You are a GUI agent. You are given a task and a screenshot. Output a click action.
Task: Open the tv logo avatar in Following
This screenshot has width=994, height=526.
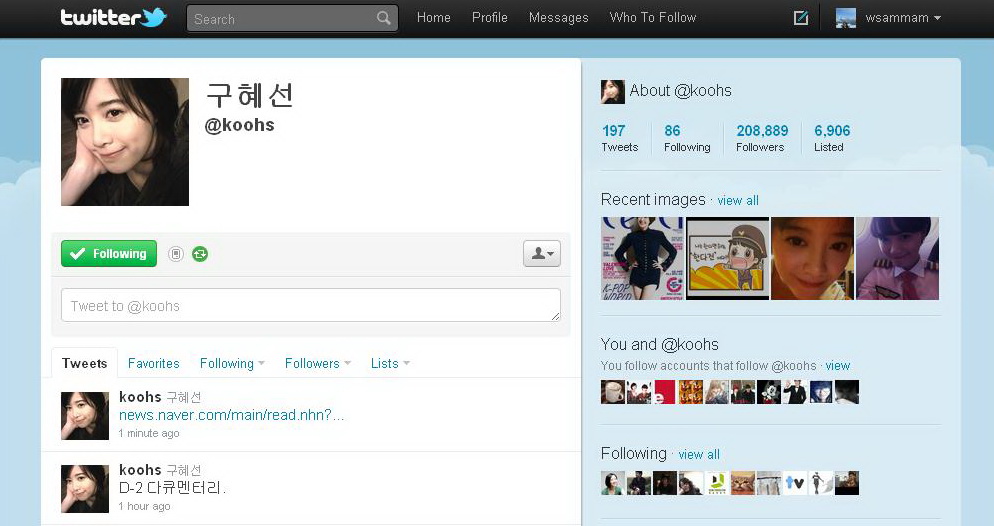[x=795, y=483]
